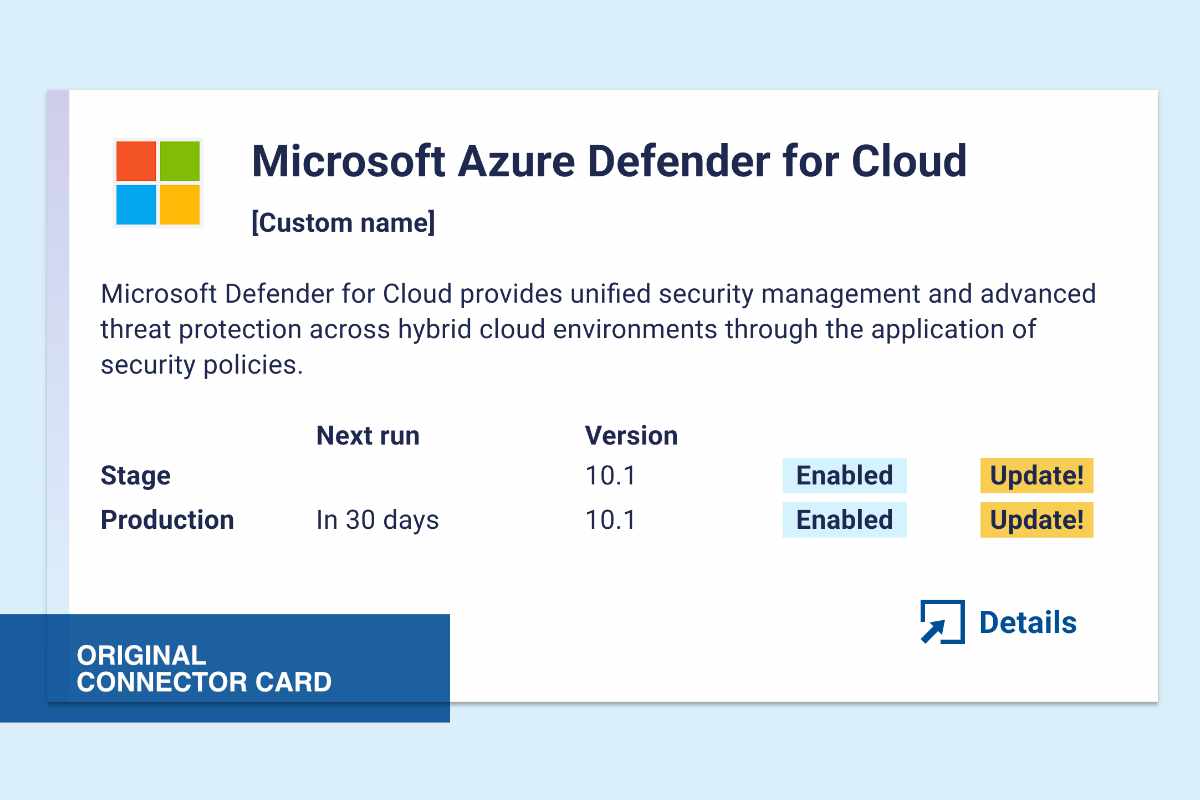This screenshot has width=1200, height=800.
Task: Click the Microsoft four-square logo
Action: coord(158,182)
